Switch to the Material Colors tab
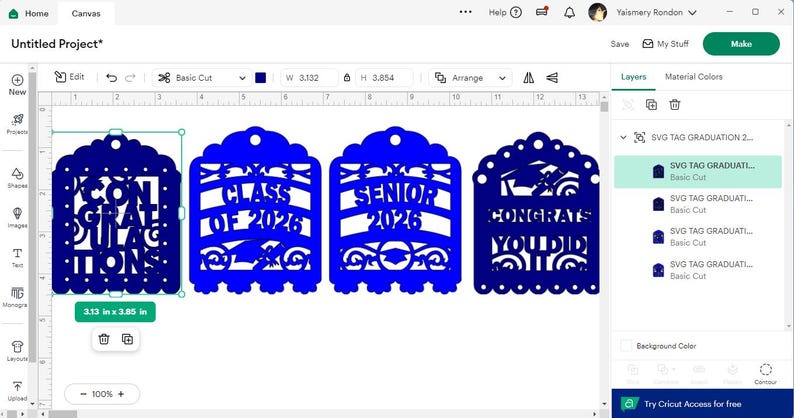This screenshot has width=794, height=418. coord(694,77)
